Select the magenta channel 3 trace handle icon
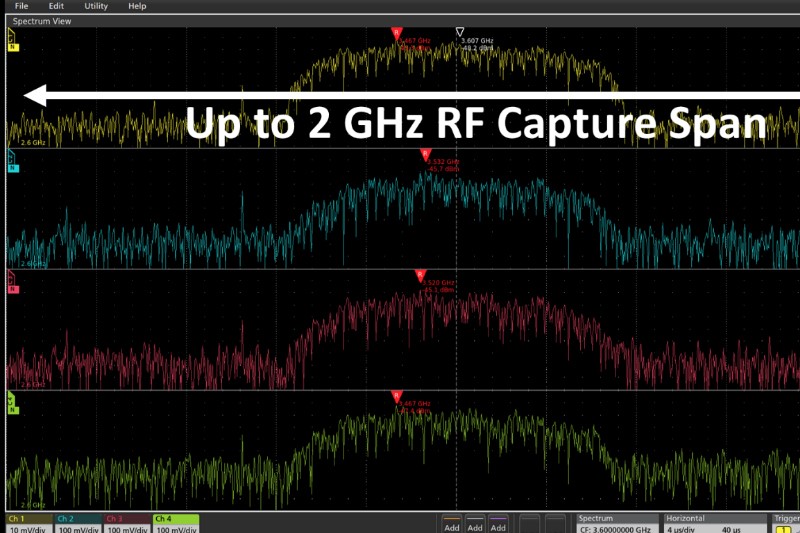The width and height of the screenshot is (800, 533). [x=12, y=283]
